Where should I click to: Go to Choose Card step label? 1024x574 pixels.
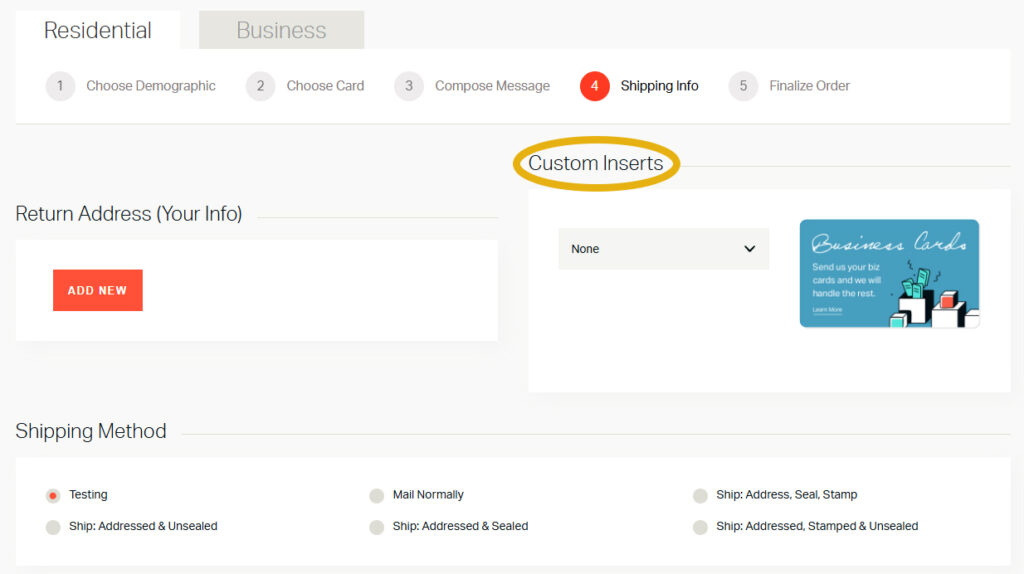click(325, 86)
